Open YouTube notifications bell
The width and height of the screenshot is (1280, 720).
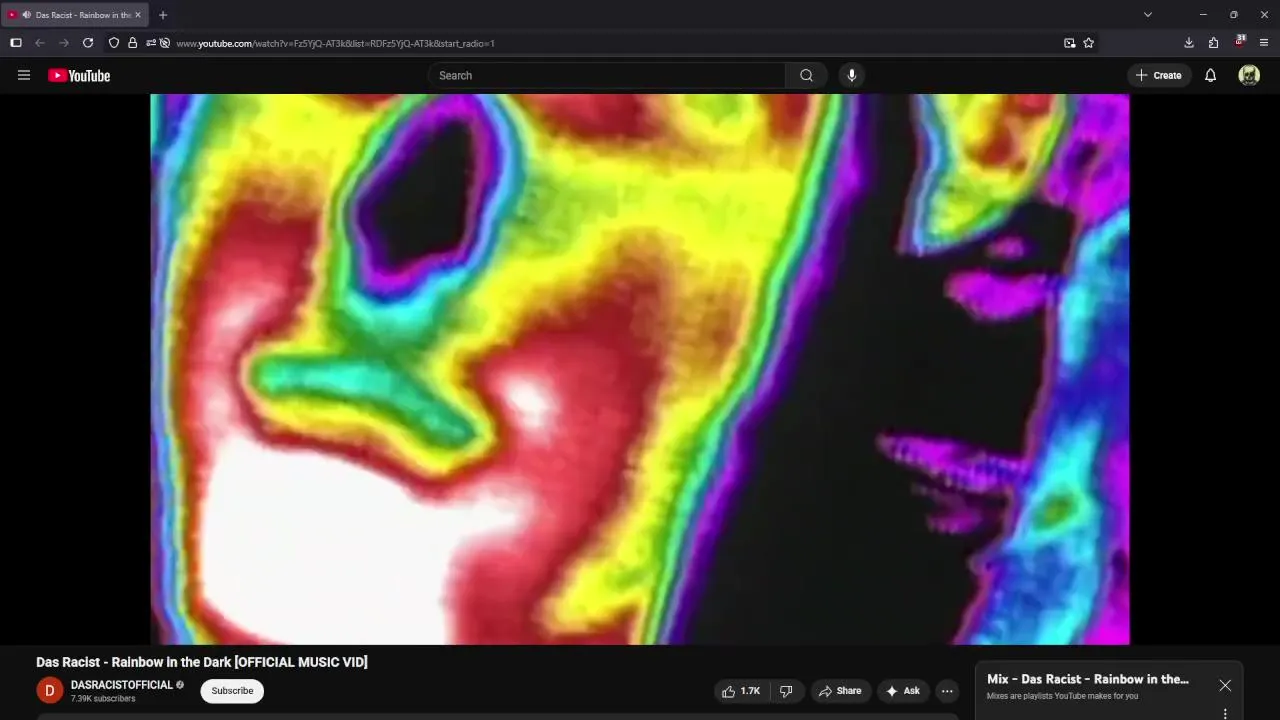tap(1210, 75)
